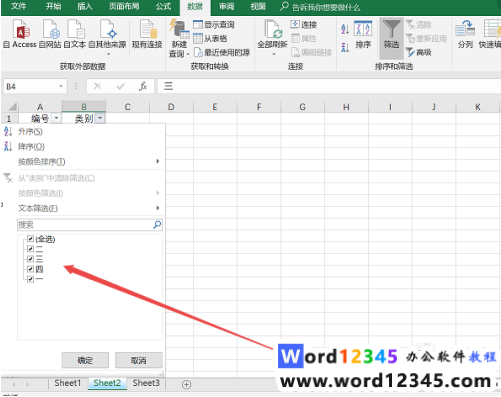Click the 告诉我你想要做什么 lightbulb search
The height and width of the screenshot is (397, 501).
(320, 7)
